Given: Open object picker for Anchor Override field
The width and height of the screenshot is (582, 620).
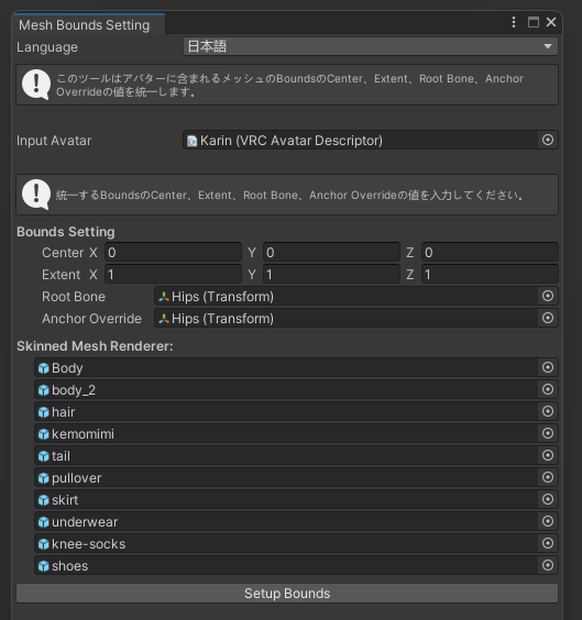Looking at the screenshot, I should [x=548, y=318].
